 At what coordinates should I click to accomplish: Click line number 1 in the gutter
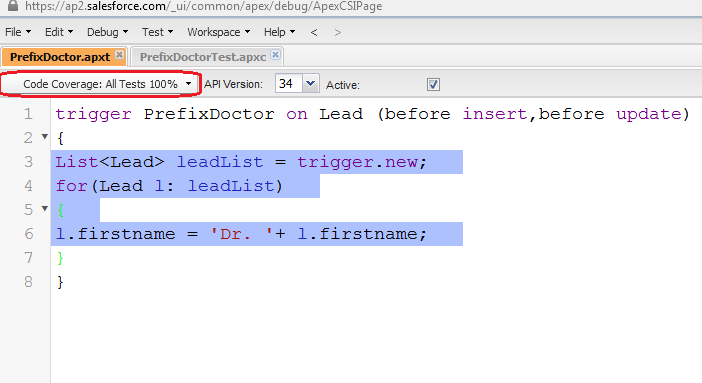click(28, 114)
